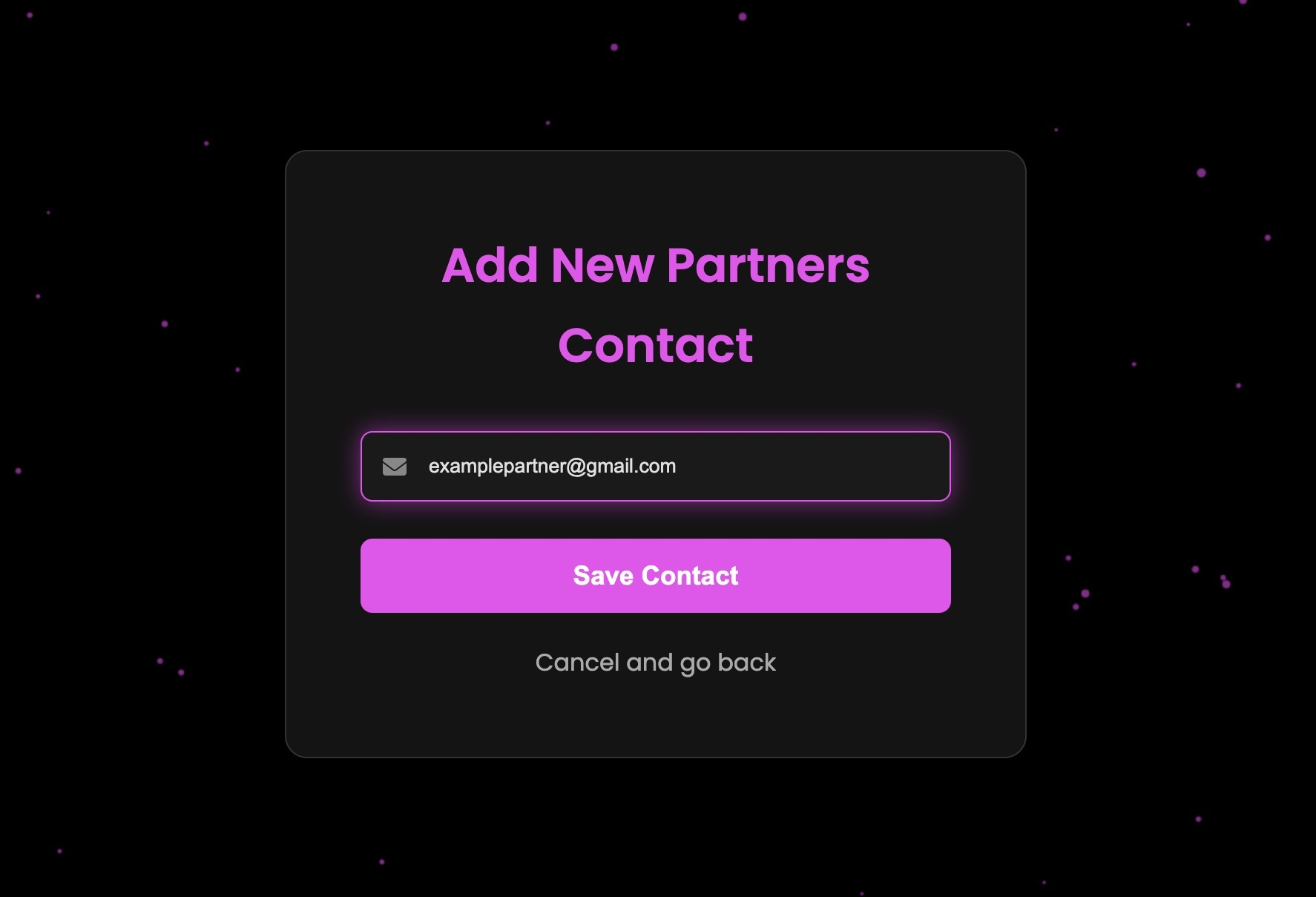Click the word Partners in the title
Viewport: 1316px width, 897px height.
[768, 265]
